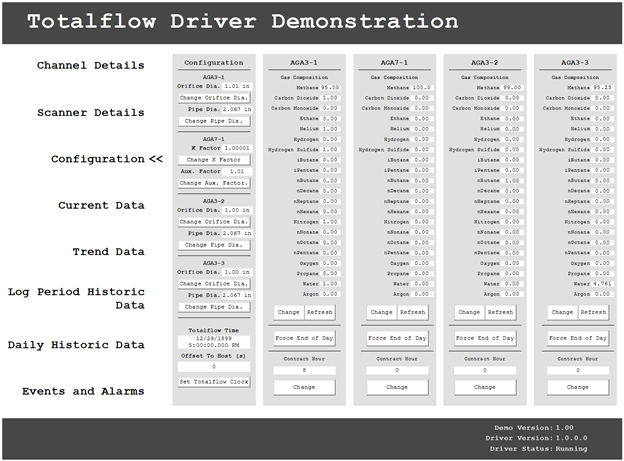The height and width of the screenshot is (461, 624).
Task: Click the Offset To Host input field
Action: coord(214,367)
